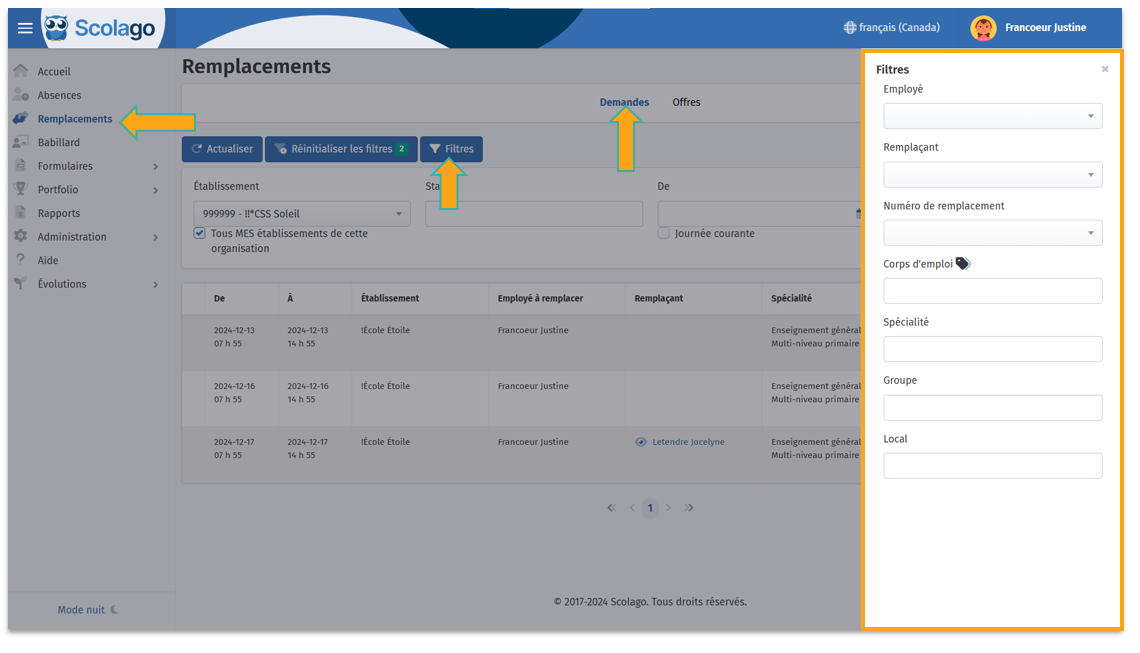Switch to the Demandes tab

[x=624, y=102]
